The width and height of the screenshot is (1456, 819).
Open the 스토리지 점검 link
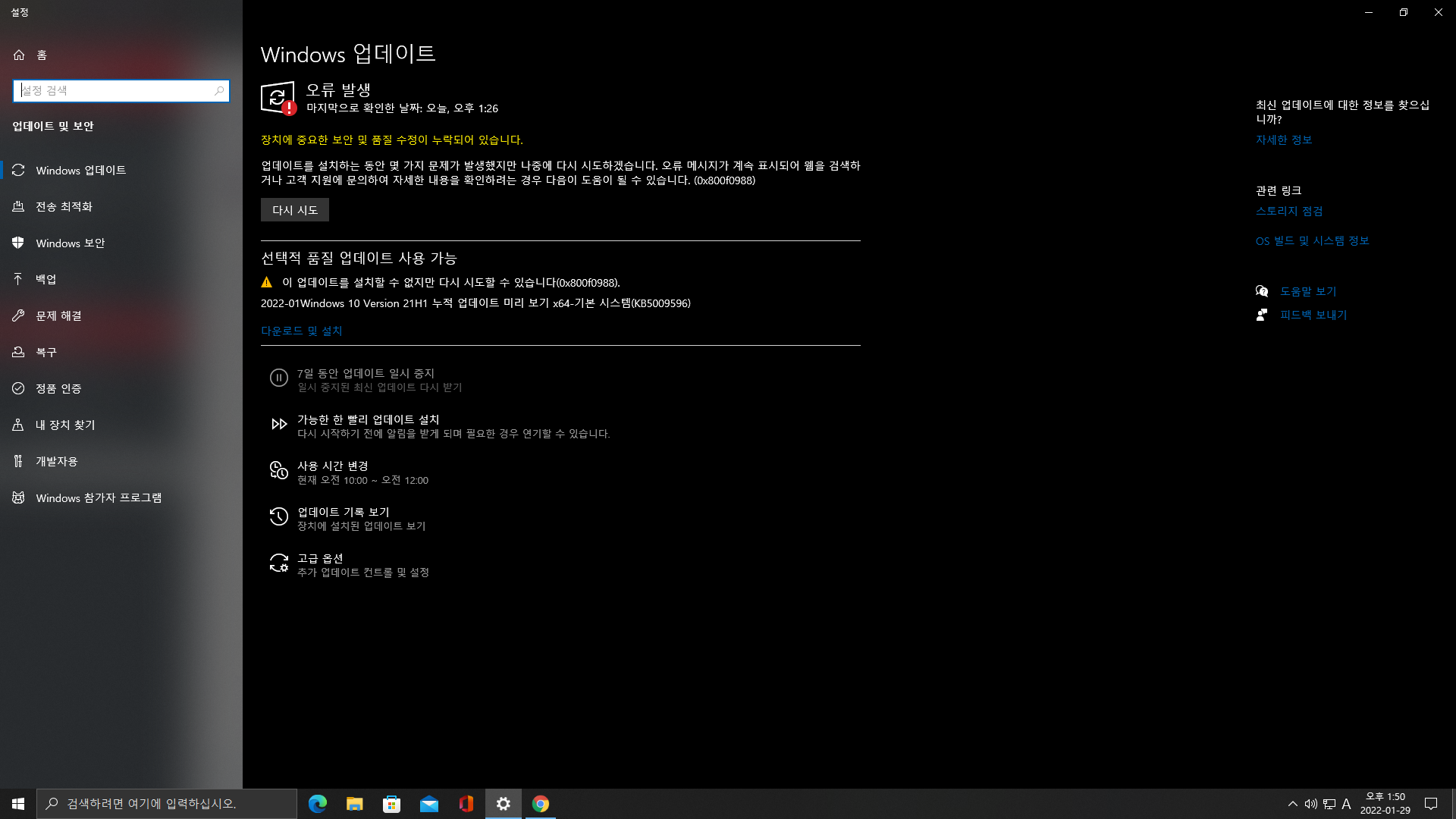pyautogui.click(x=1289, y=212)
